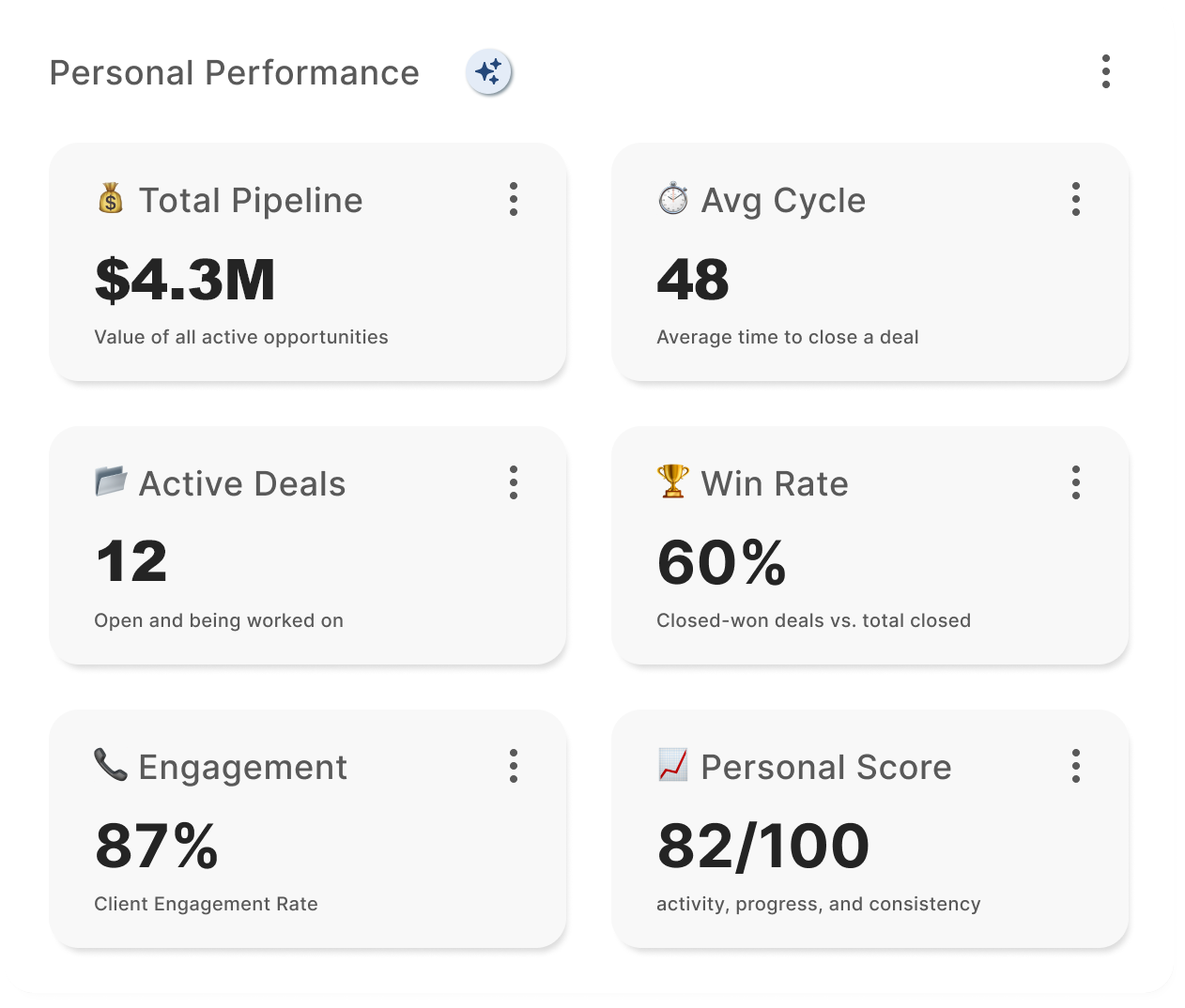Open Total Pipeline card three-dot menu

click(513, 199)
